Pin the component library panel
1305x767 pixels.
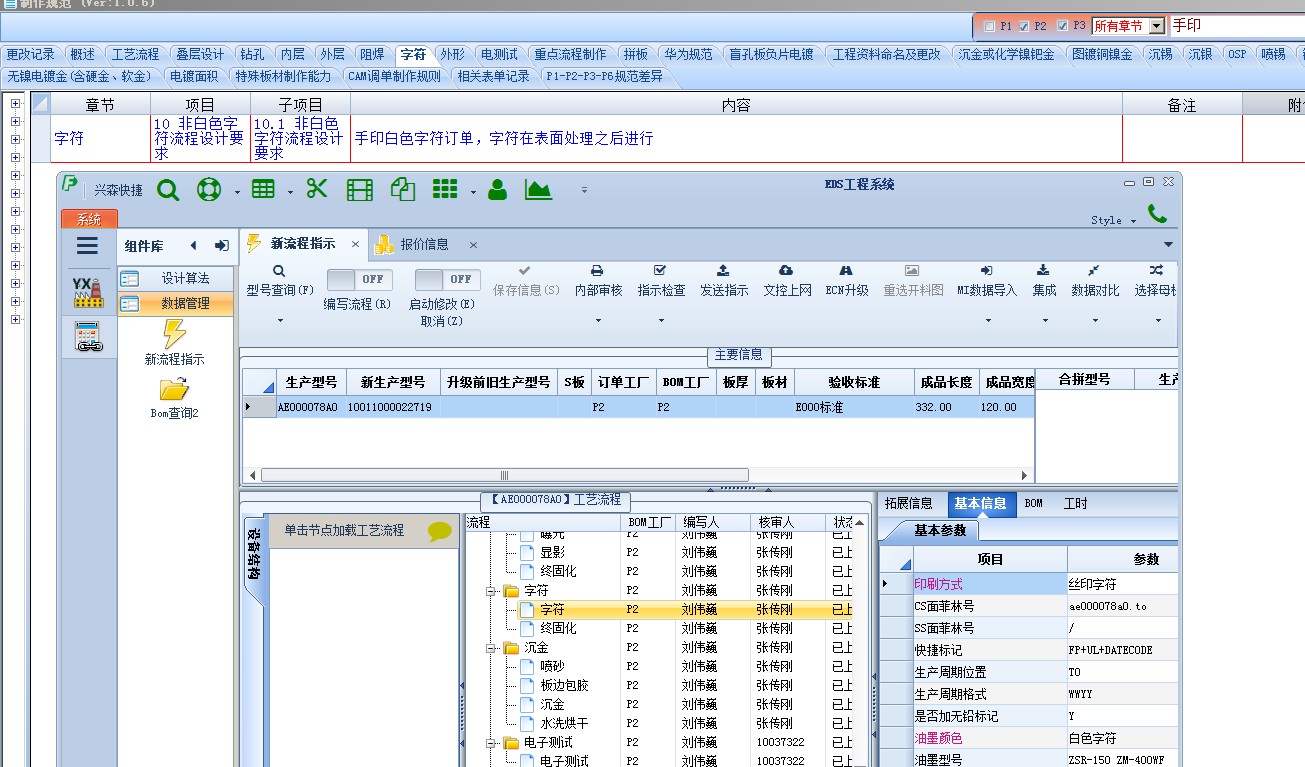[x=222, y=245]
